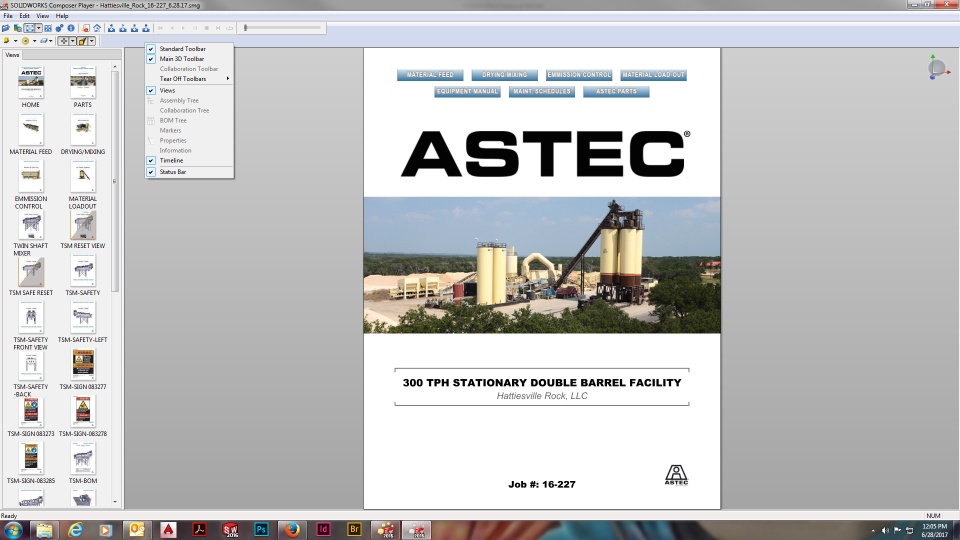This screenshot has width=960, height=540.
Task: Uncheck Standard Toolbar in the menu
Action: (189, 48)
